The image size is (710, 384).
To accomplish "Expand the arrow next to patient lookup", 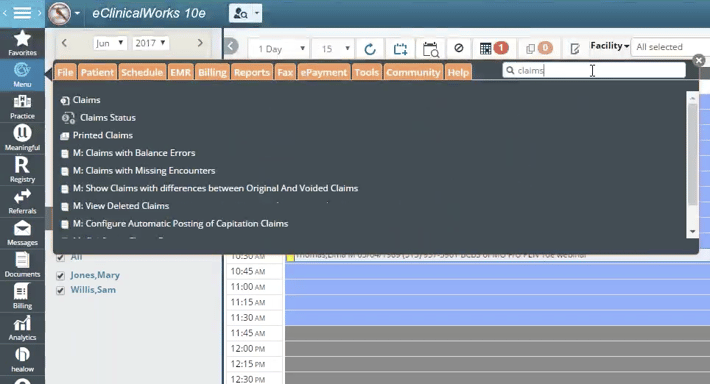I will click(257, 13).
